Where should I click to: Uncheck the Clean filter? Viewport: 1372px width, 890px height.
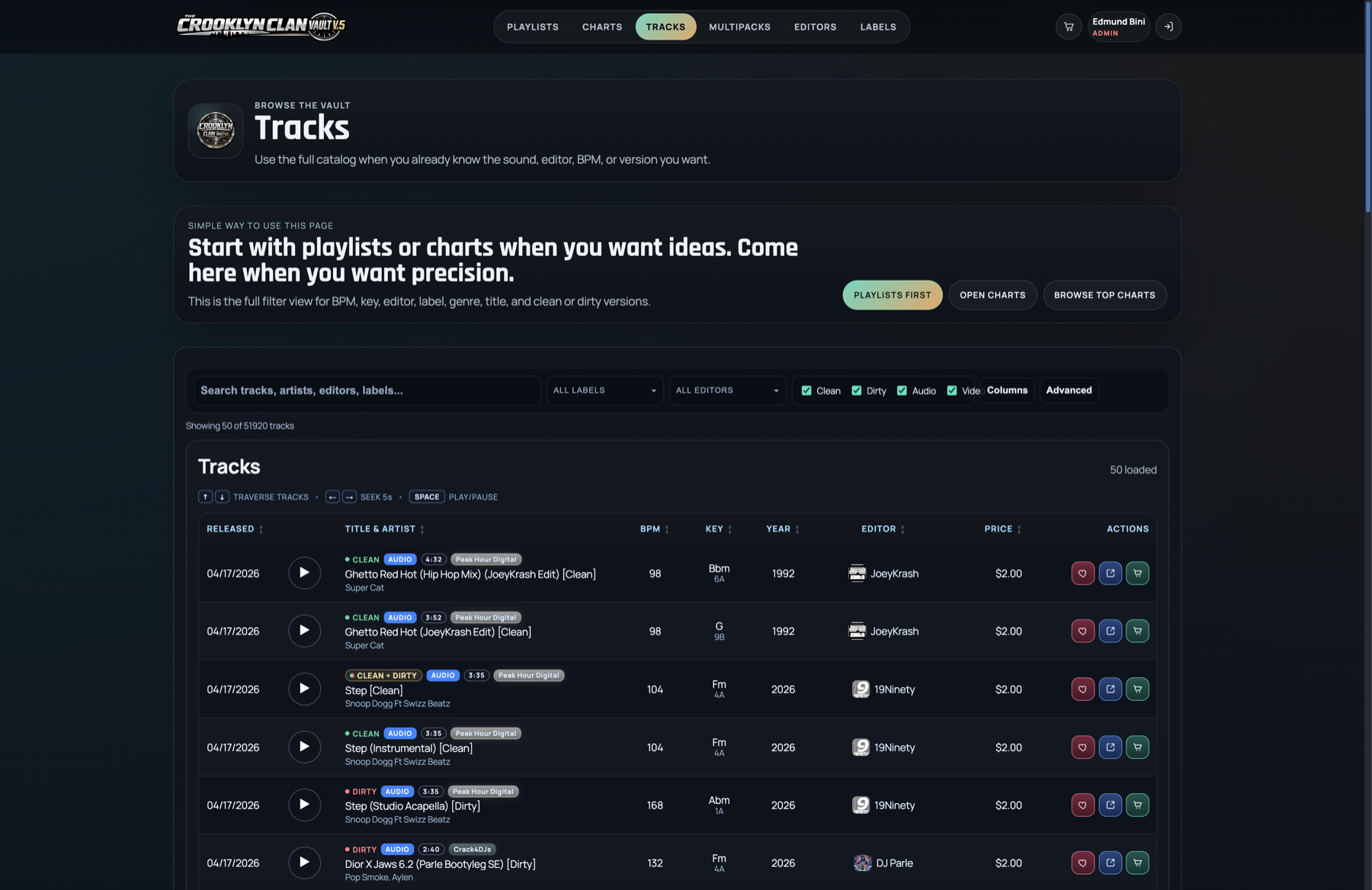(x=806, y=390)
